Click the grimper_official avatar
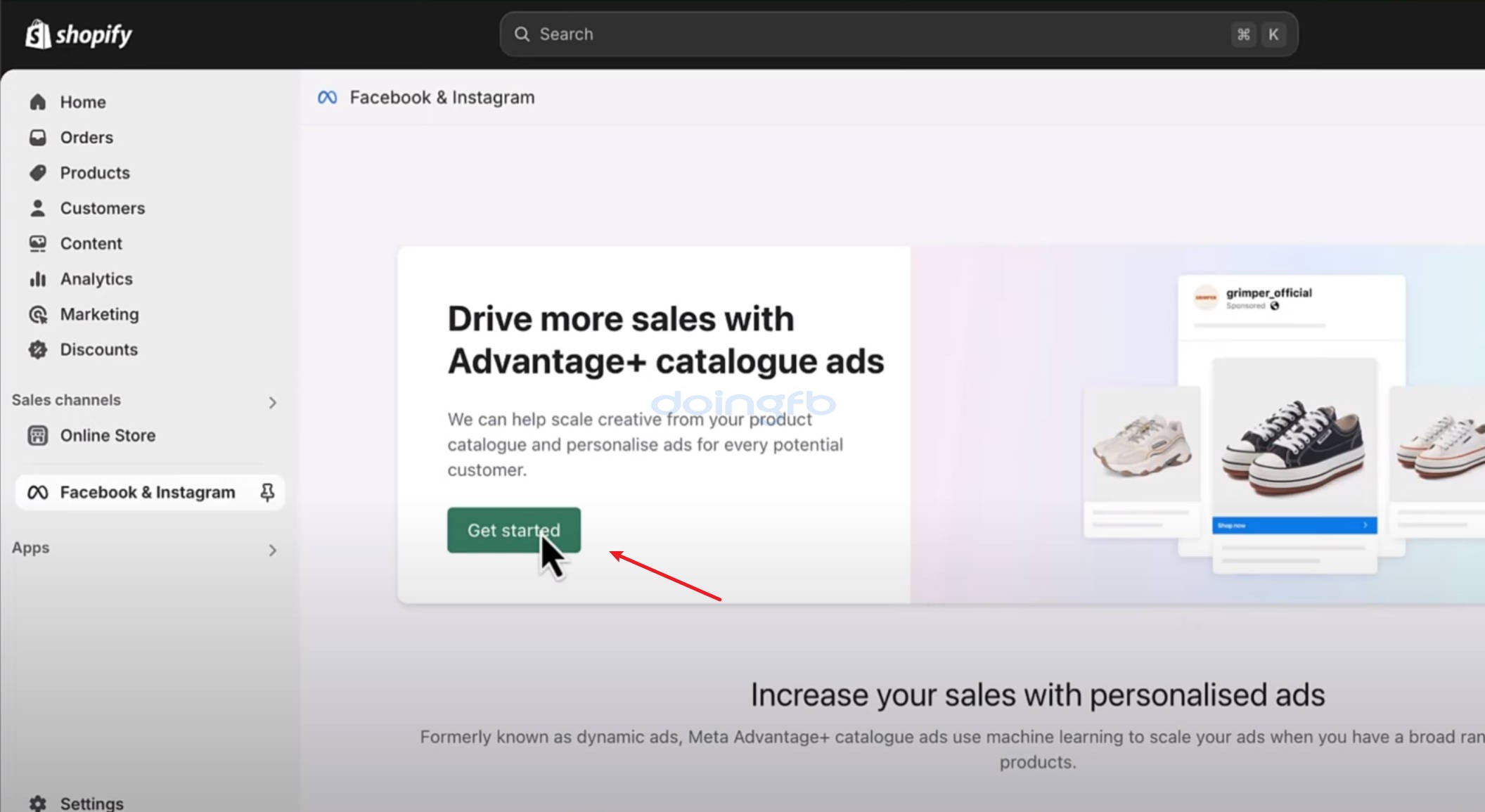 pos(1206,297)
